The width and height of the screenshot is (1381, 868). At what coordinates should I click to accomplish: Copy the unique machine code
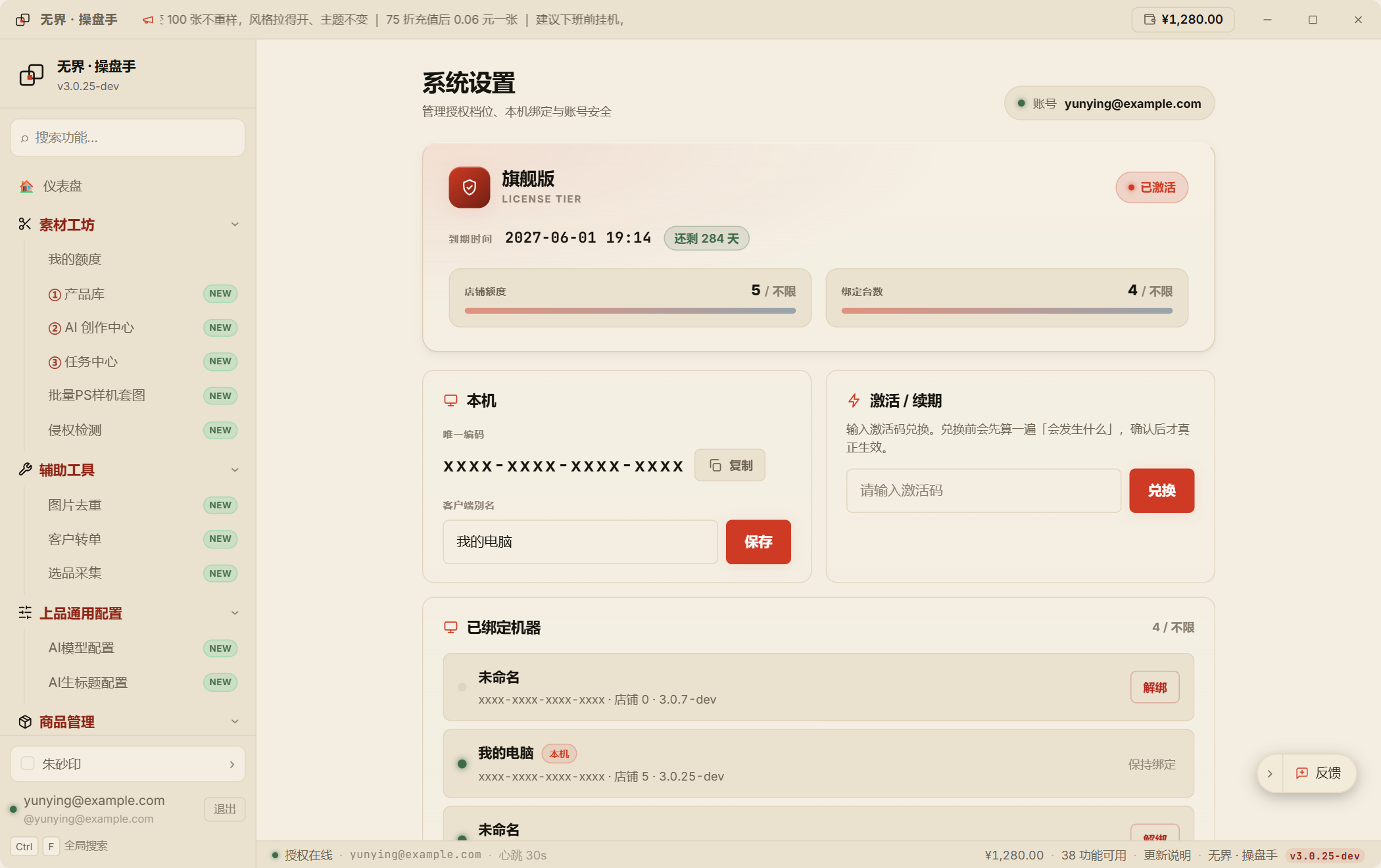pos(730,466)
